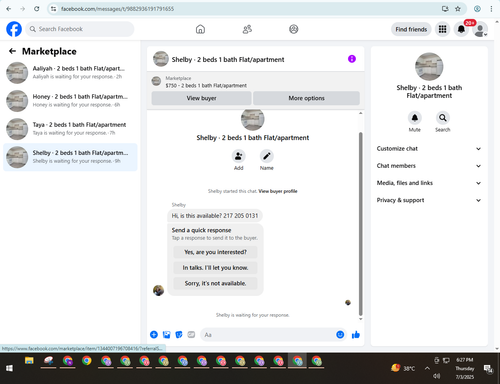The width and height of the screenshot is (500, 384).
Task: Show hidden system tray icons
Action: pyautogui.click(x=427, y=368)
